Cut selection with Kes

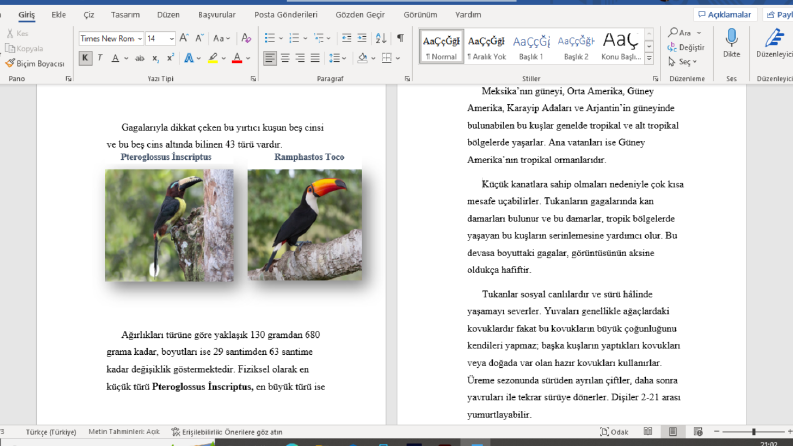(x=17, y=33)
